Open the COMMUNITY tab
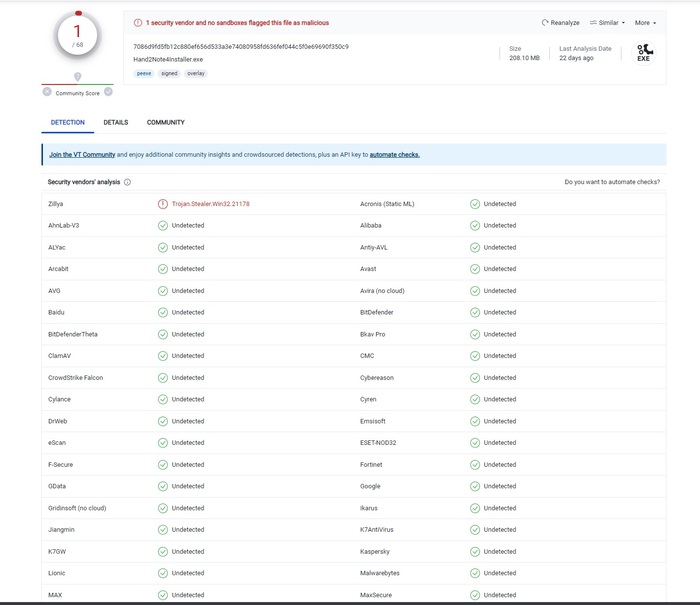Screen dimensions: 700x605 point(165,123)
